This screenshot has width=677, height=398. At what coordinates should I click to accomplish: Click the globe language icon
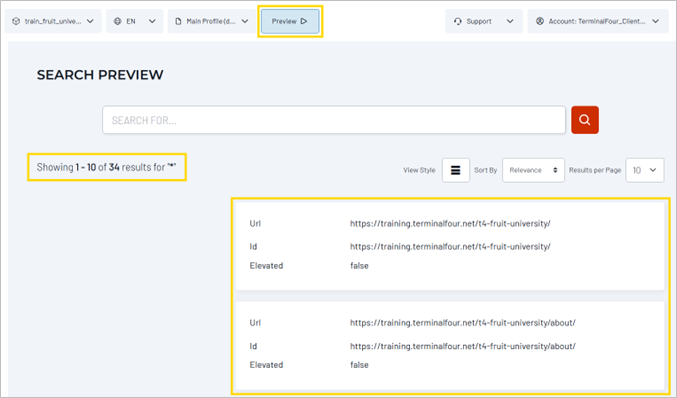click(117, 21)
